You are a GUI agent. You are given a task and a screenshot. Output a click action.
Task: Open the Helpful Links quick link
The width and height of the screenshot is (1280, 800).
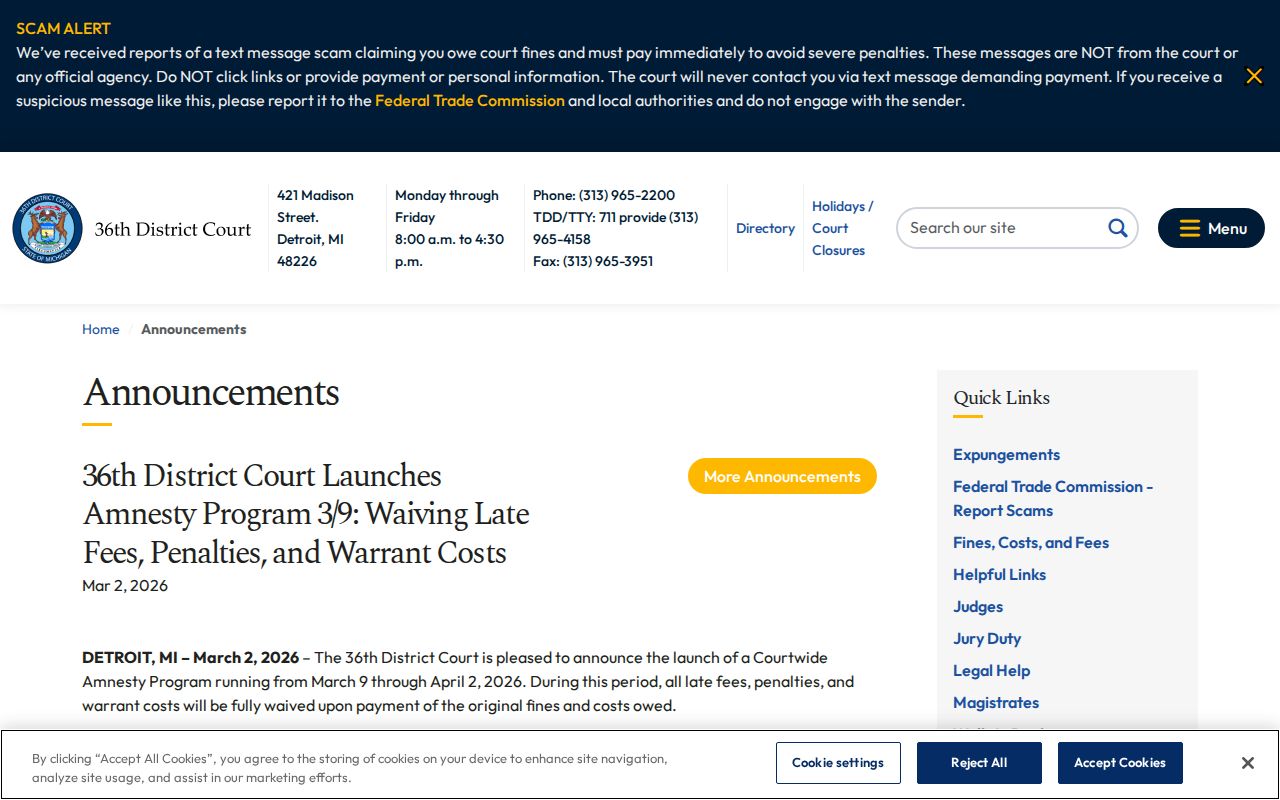coord(999,574)
